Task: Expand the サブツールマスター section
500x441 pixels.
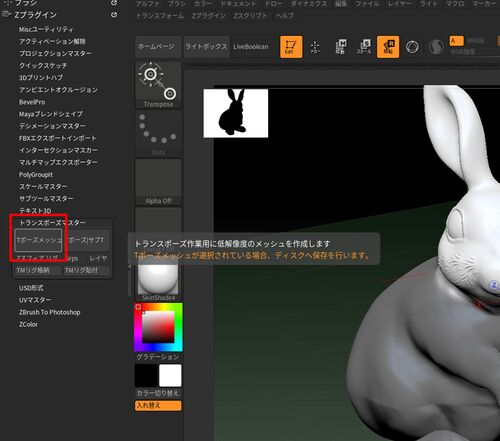Action: click(46, 198)
